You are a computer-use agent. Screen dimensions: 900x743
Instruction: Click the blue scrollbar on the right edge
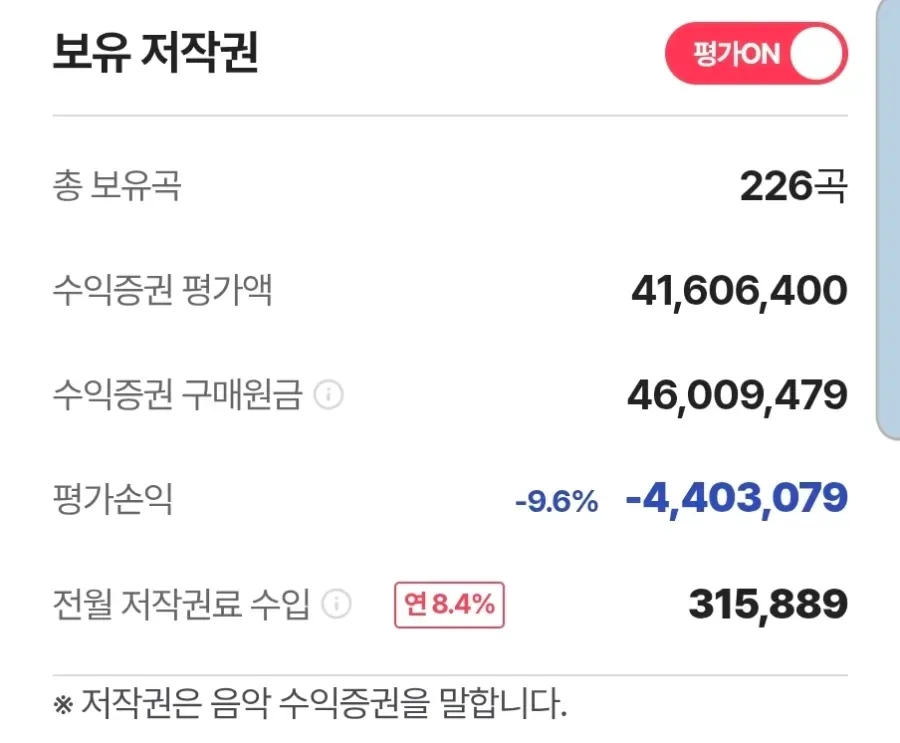(888, 220)
